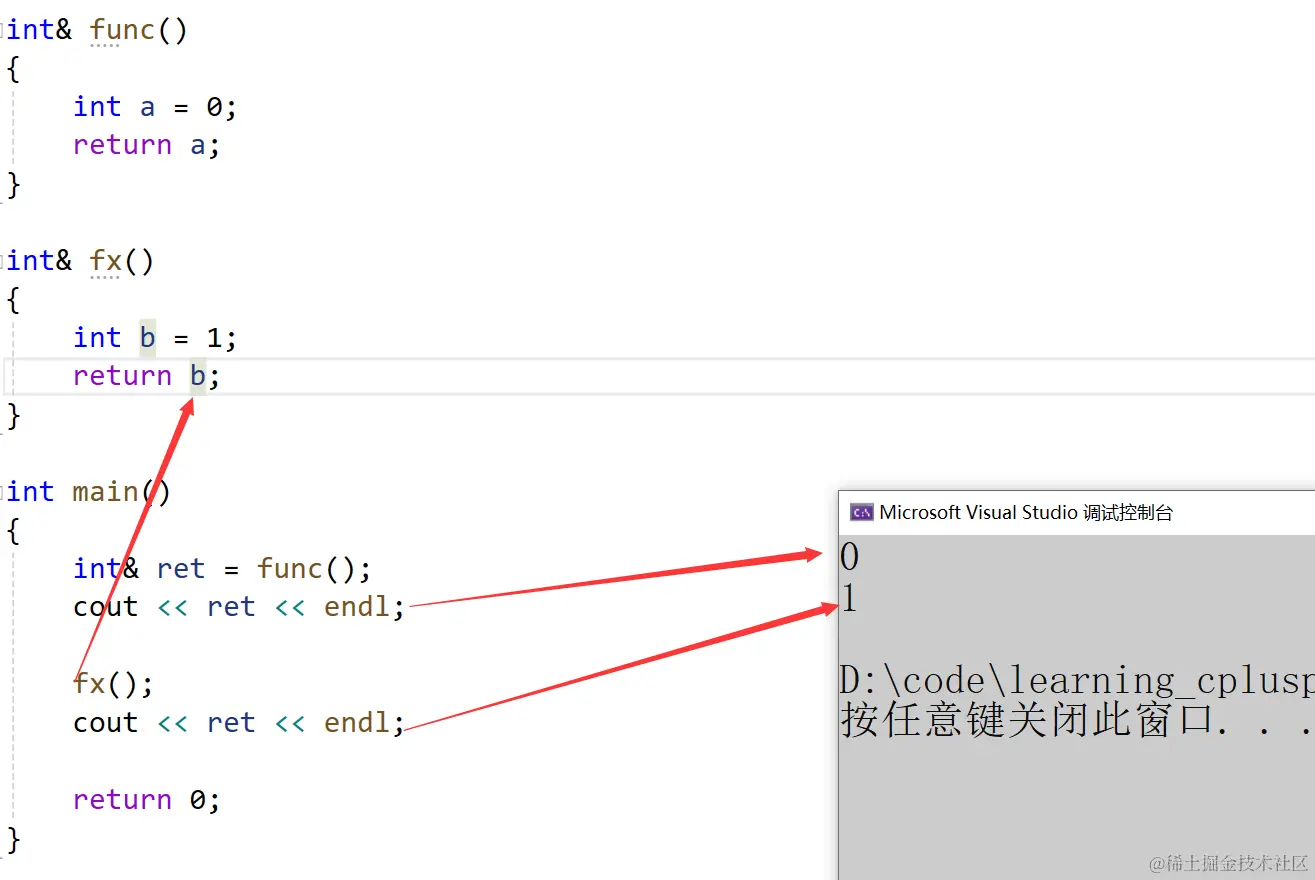
Task: Click the 'int& func()' declaration line
Action: point(98,30)
